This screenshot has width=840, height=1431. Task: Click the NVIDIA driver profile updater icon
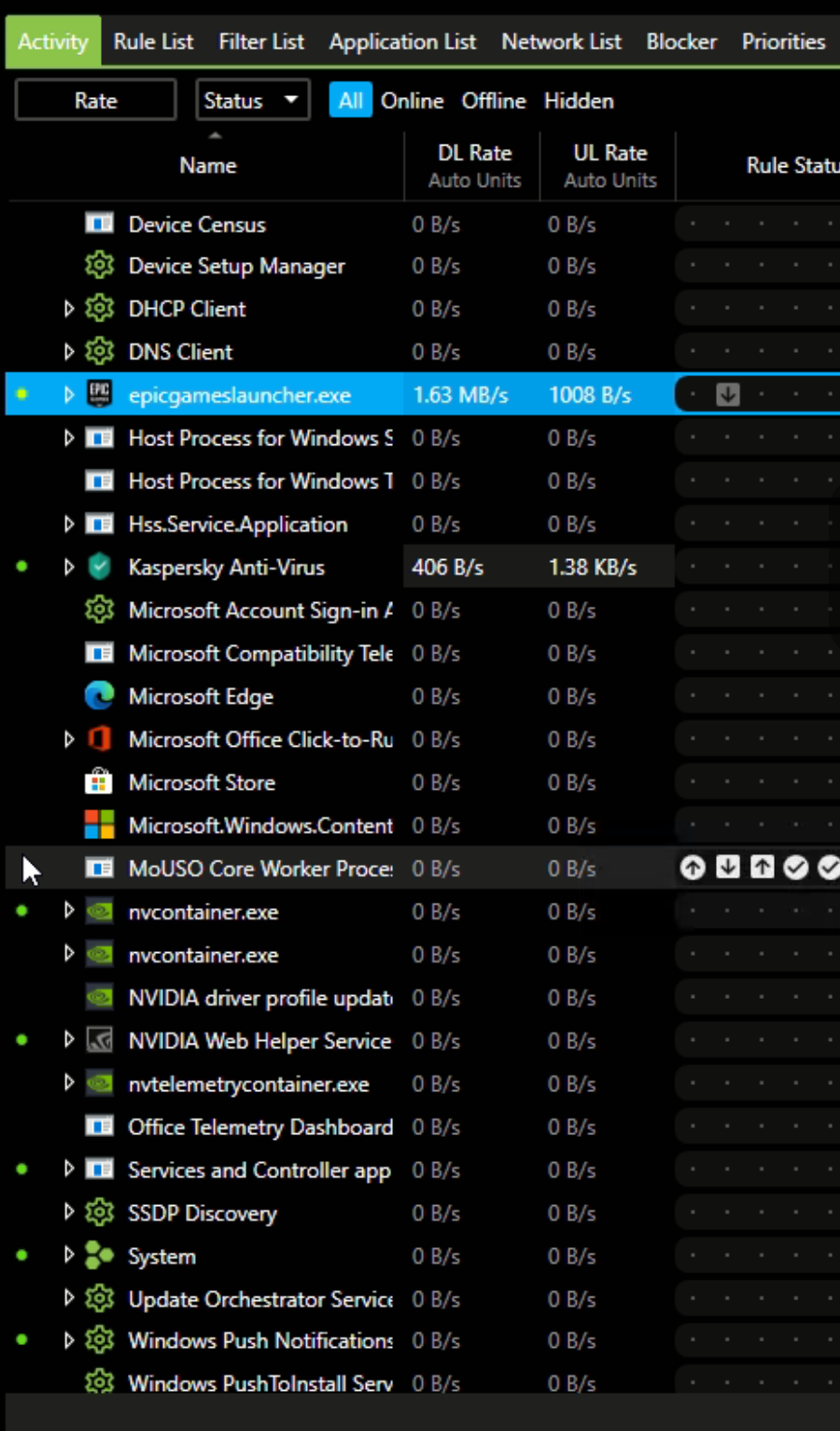[x=99, y=997]
